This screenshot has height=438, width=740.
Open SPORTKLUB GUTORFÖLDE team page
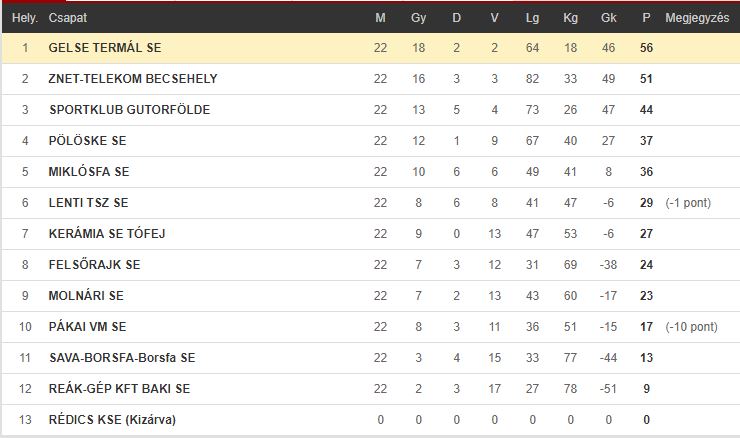point(130,110)
